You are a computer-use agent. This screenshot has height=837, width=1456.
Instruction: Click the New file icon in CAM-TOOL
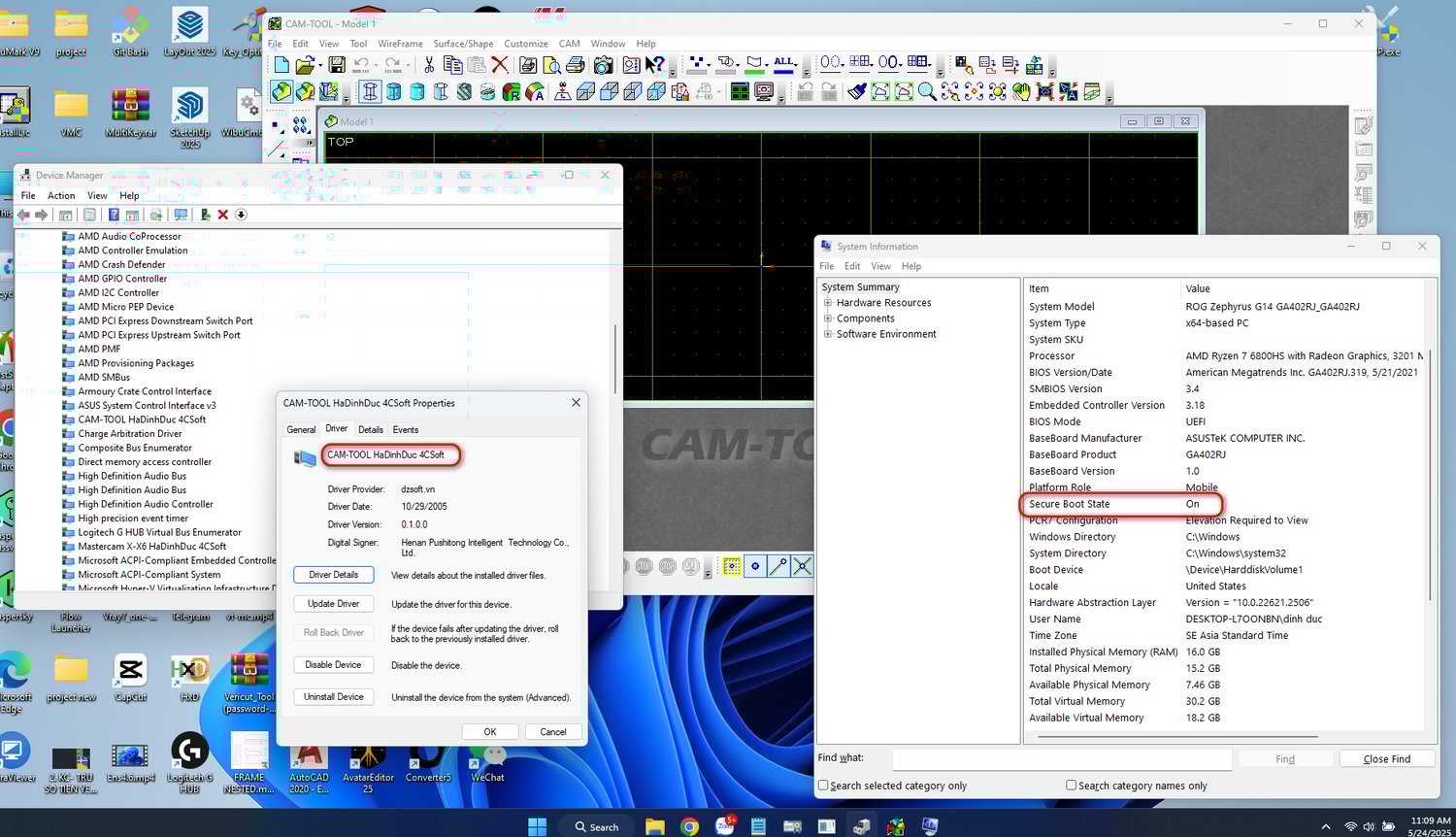(281, 65)
